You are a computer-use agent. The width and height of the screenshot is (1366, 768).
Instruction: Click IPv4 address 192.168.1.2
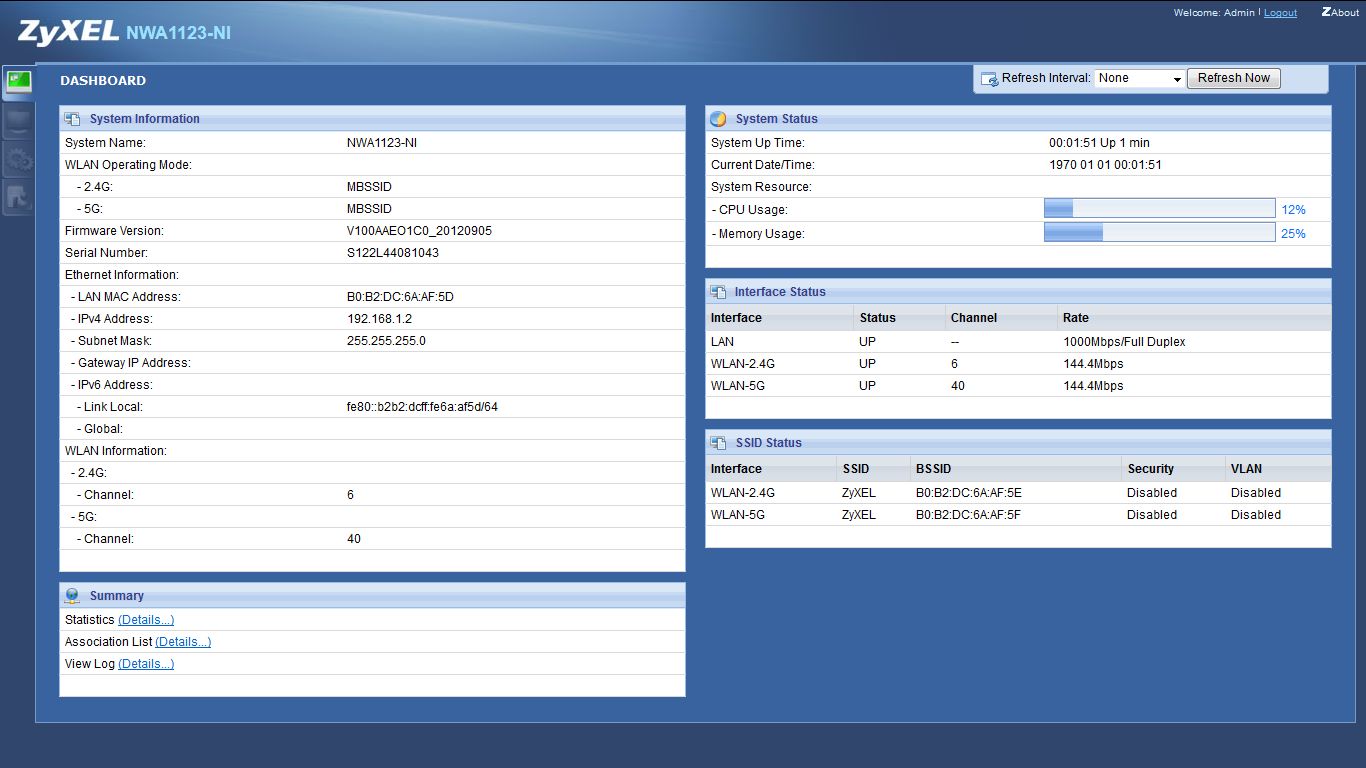pos(379,319)
